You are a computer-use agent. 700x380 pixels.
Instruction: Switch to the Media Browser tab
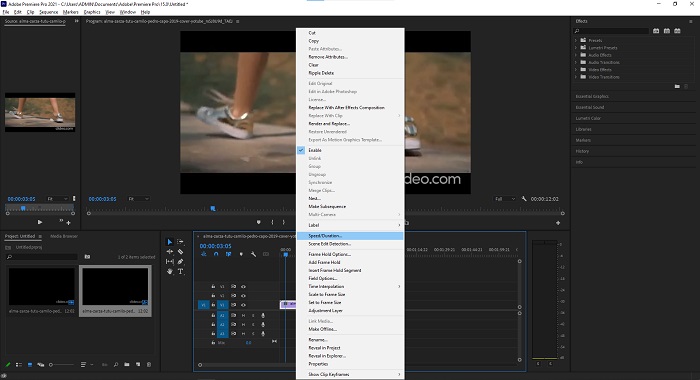pos(64,236)
